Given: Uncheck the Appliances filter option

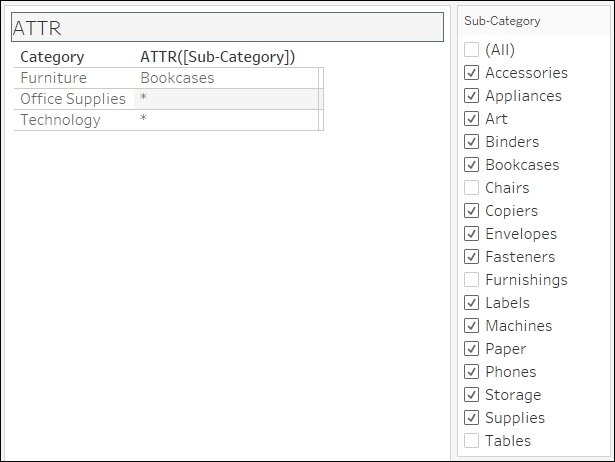Looking at the screenshot, I should point(471,96).
